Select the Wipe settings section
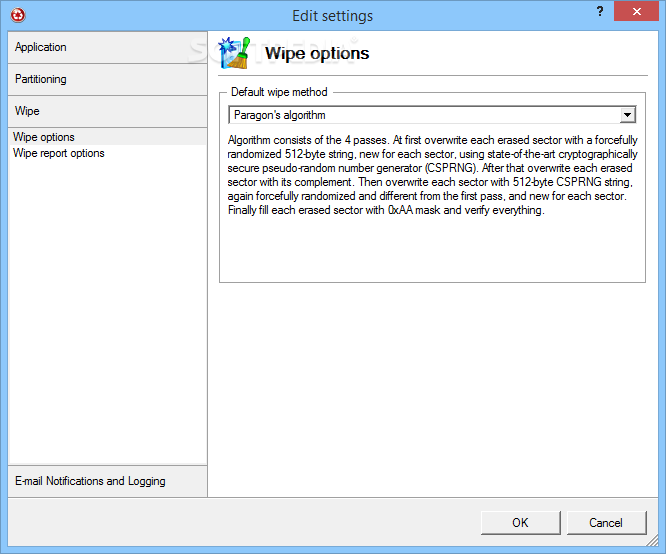This screenshot has height=554, width=666. point(107,111)
